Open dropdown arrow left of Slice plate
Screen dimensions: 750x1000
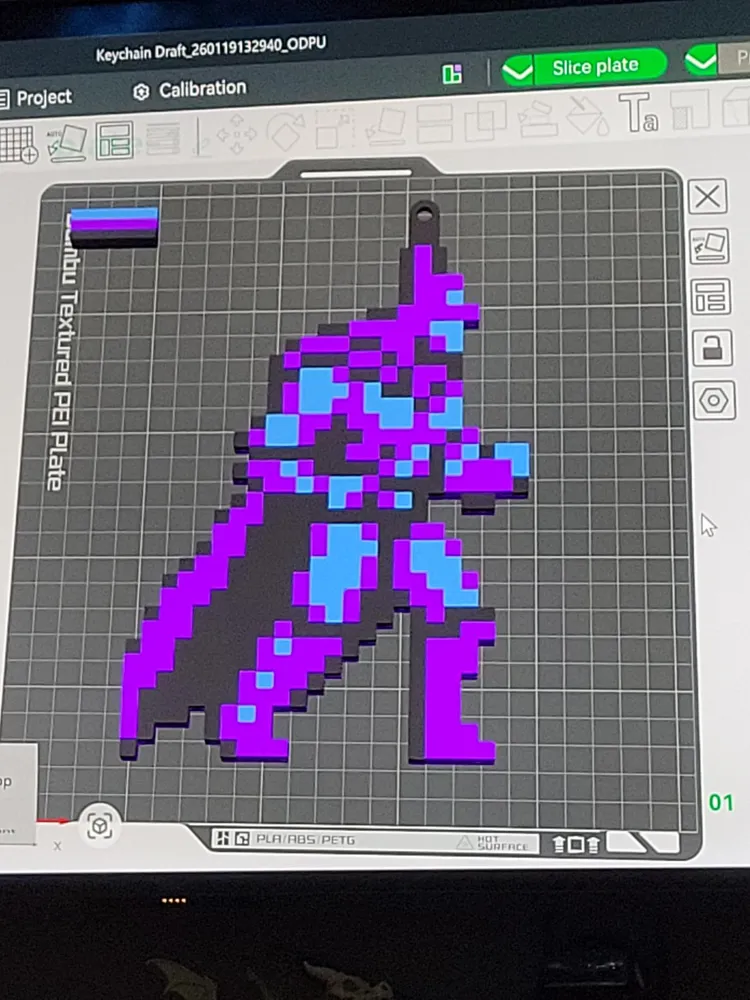tap(517, 70)
